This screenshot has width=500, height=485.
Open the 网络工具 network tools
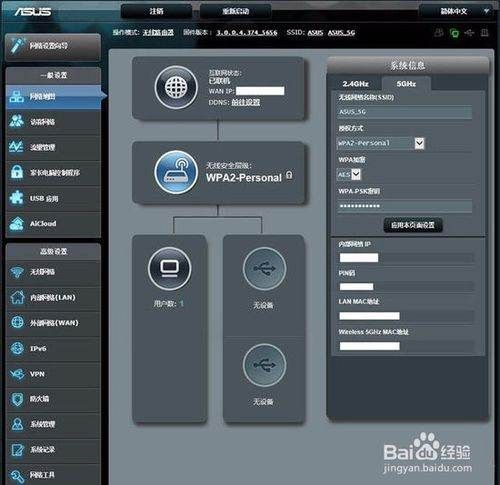click(53, 474)
